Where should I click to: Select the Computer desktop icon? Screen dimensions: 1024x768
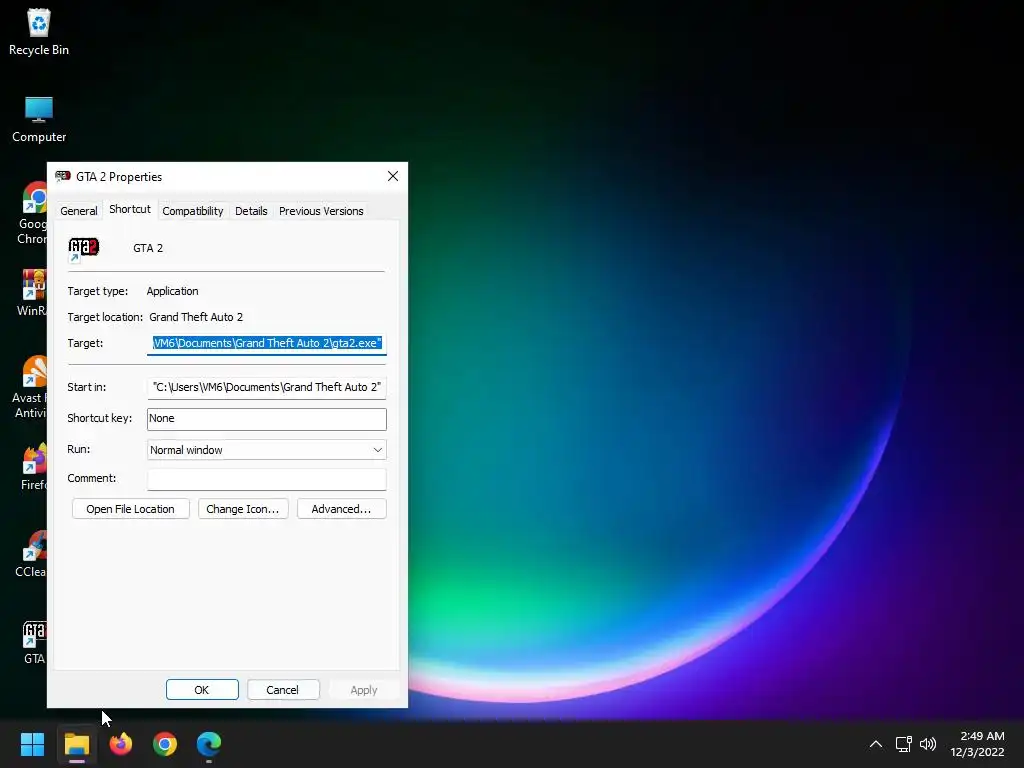pos(39,120)
